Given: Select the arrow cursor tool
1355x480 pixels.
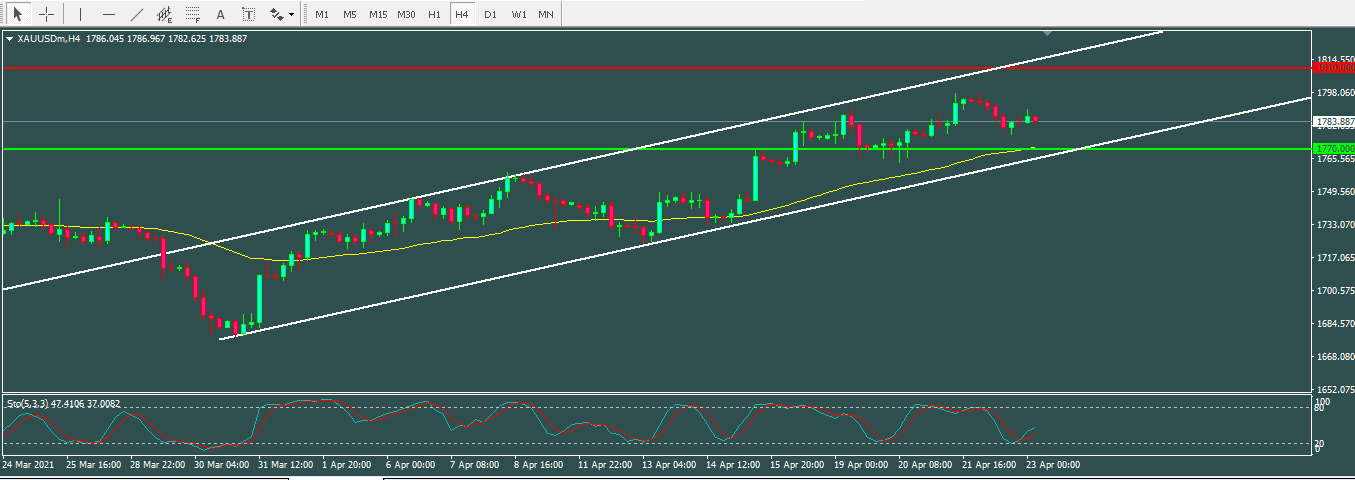Looking at the screenshot, I should click(17, 15).
